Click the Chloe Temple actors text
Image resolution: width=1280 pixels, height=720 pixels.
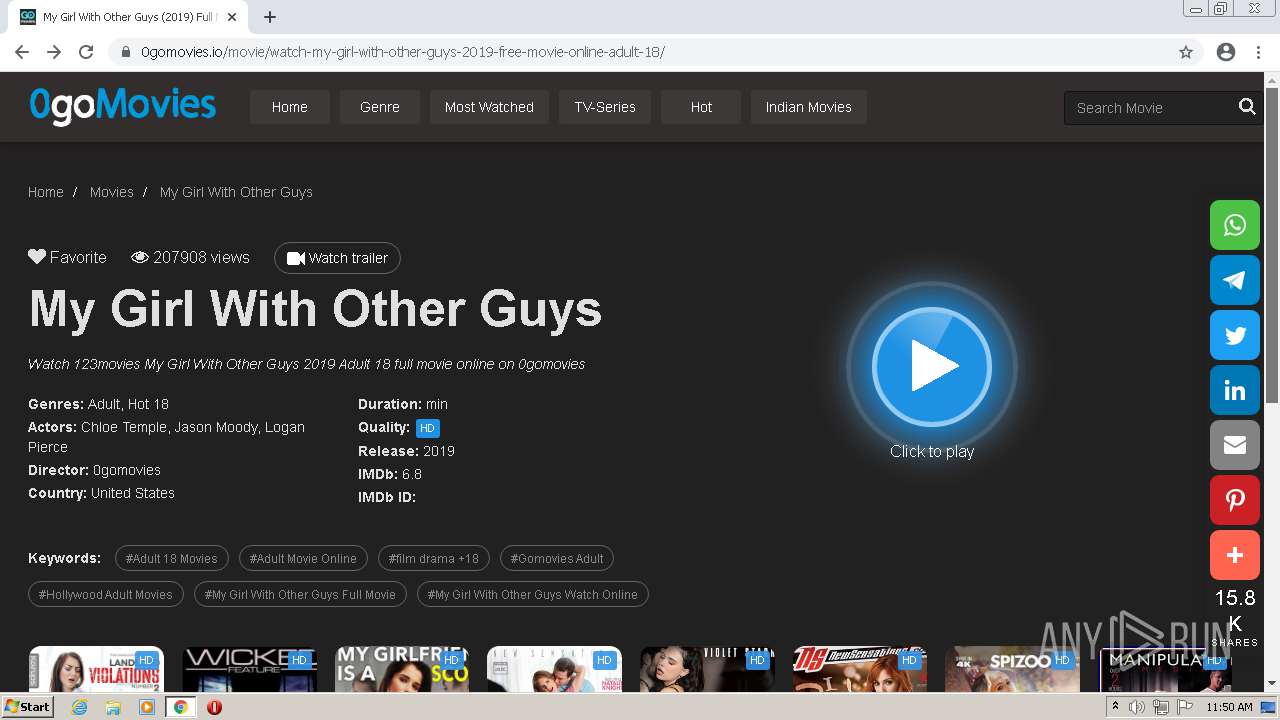[x=124, y=427]
